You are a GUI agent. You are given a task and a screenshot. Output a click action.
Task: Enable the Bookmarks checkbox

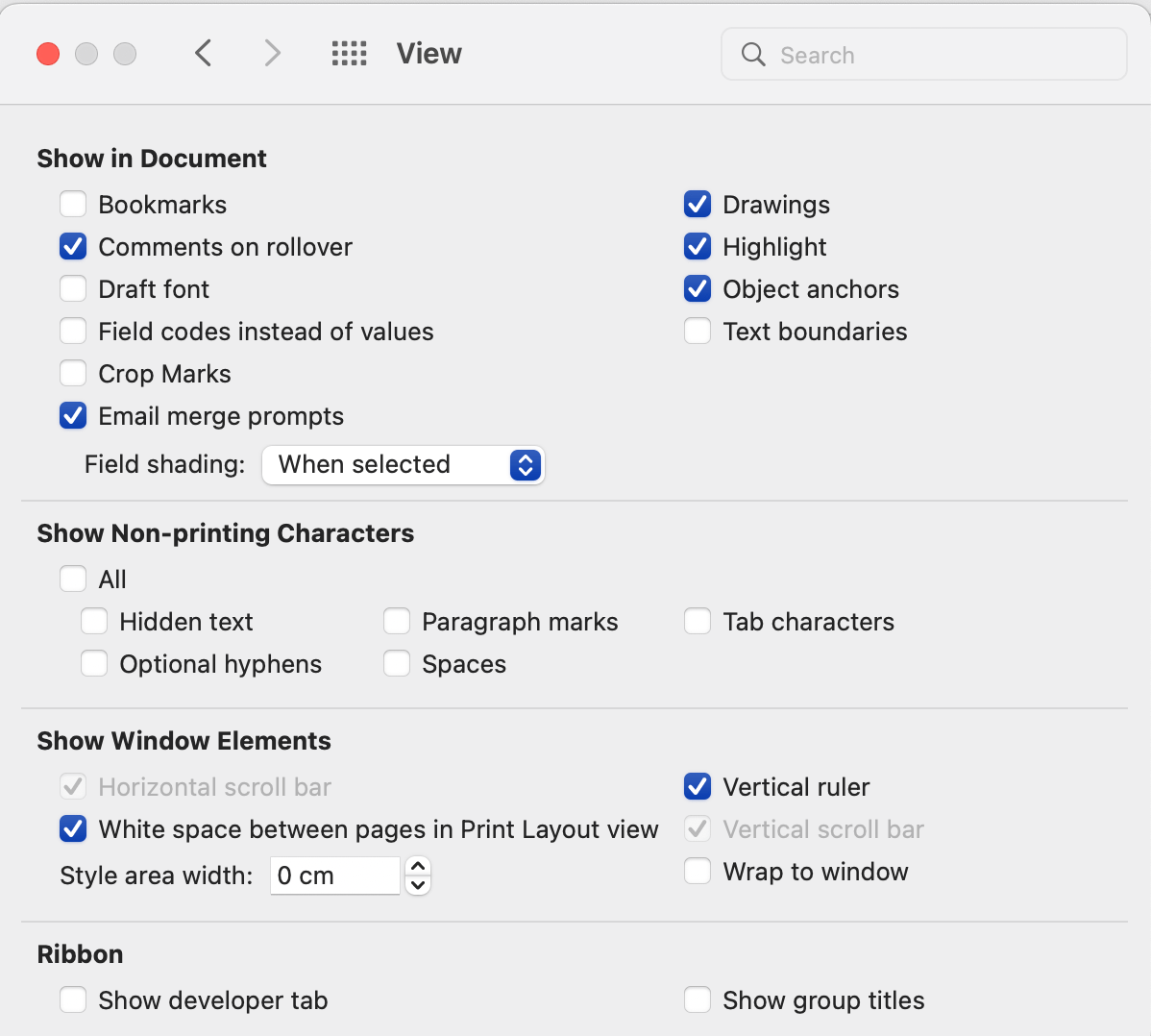click(73, 205)
